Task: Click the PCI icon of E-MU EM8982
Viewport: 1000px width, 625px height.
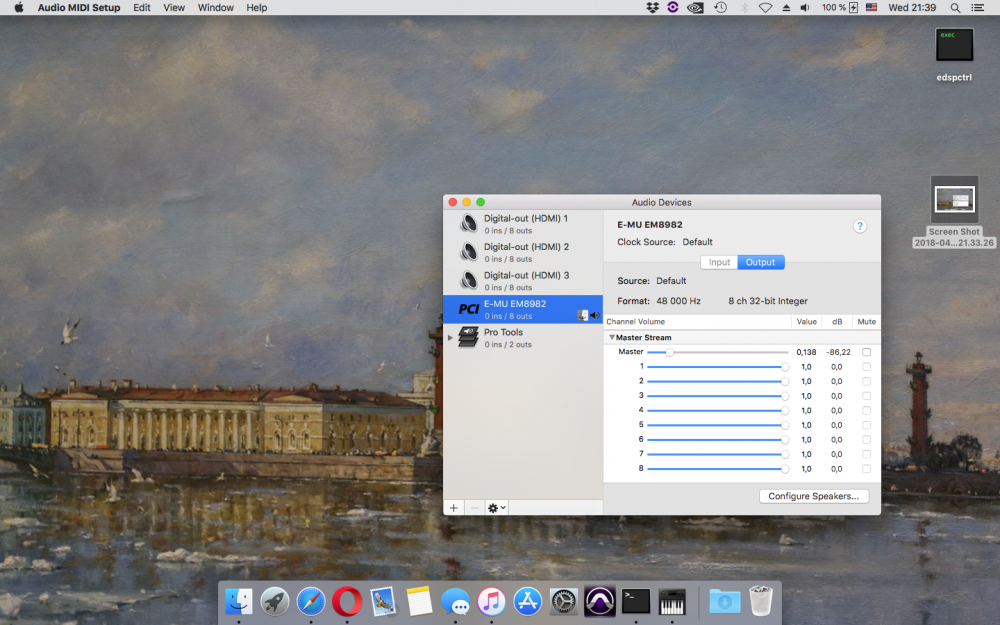Action: tap(469, 309)
